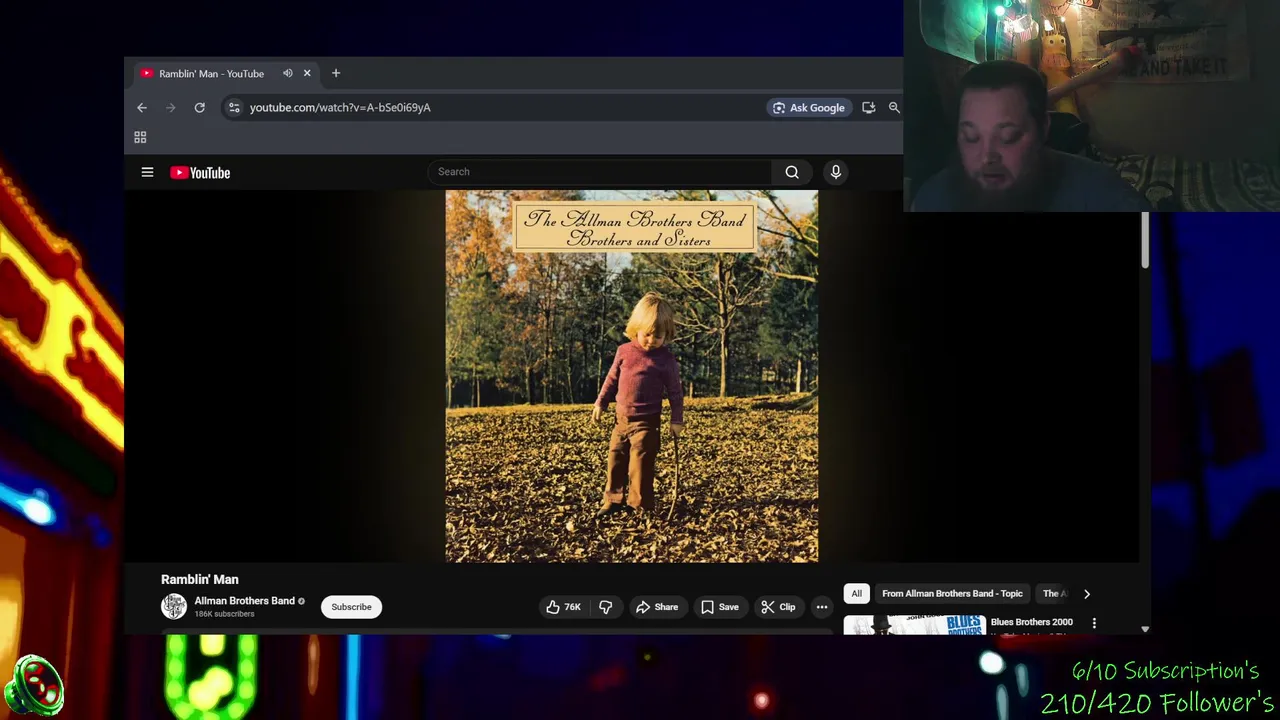Click the search magnifier button
Image resolution: width=1280 pixels, height=720 pixels.
(x=792, y=172)
